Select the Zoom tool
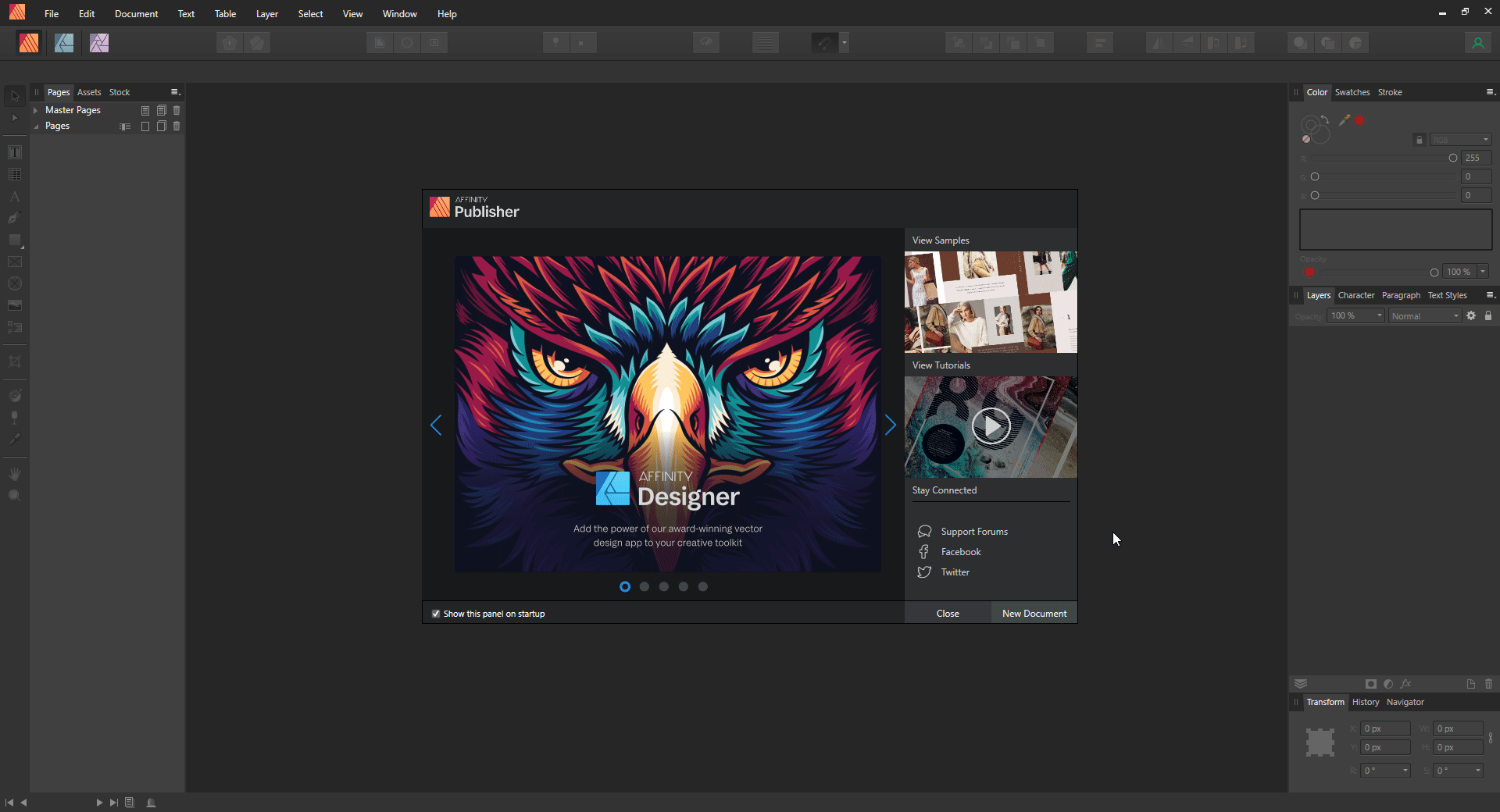Viewport: 1500px width, 812px height. 14,495
